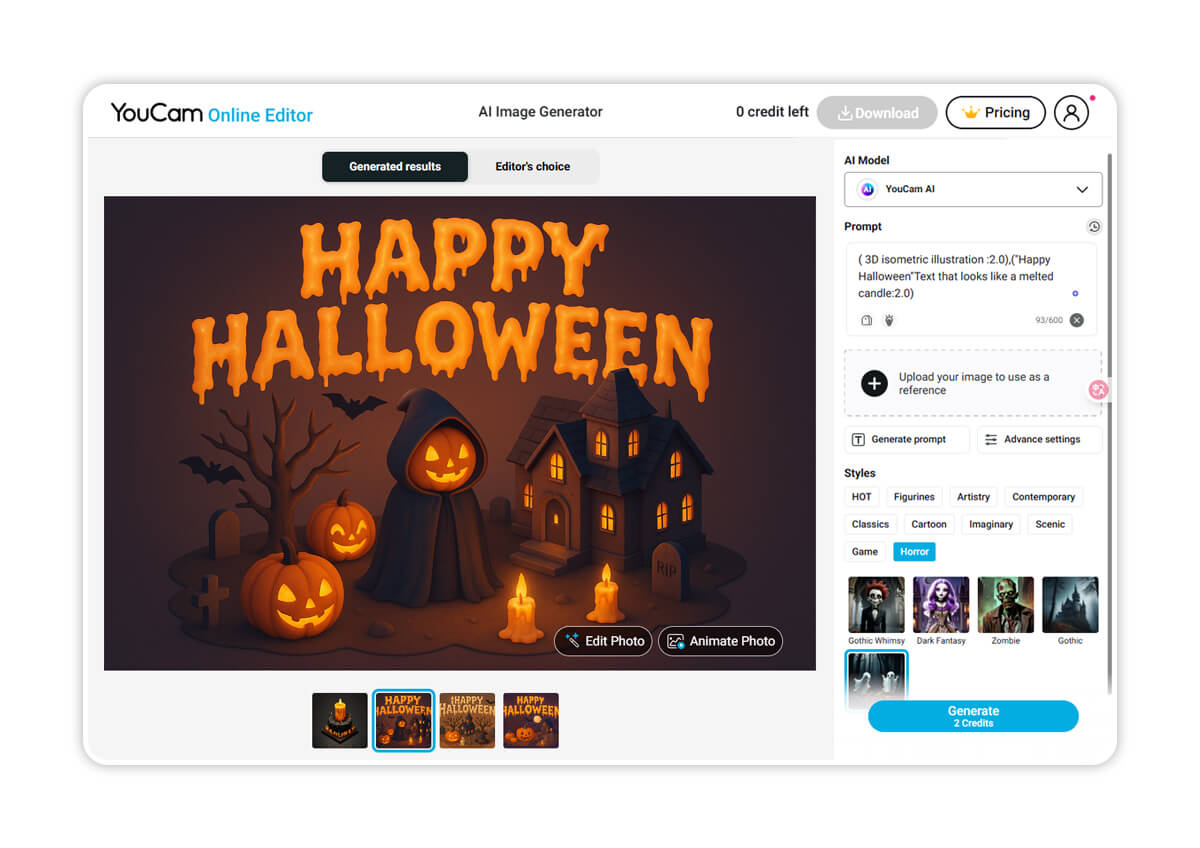Select the third result thumbnail
Image resolution: width=1200 pixels, height=848 pixels.
coord(467,720)
